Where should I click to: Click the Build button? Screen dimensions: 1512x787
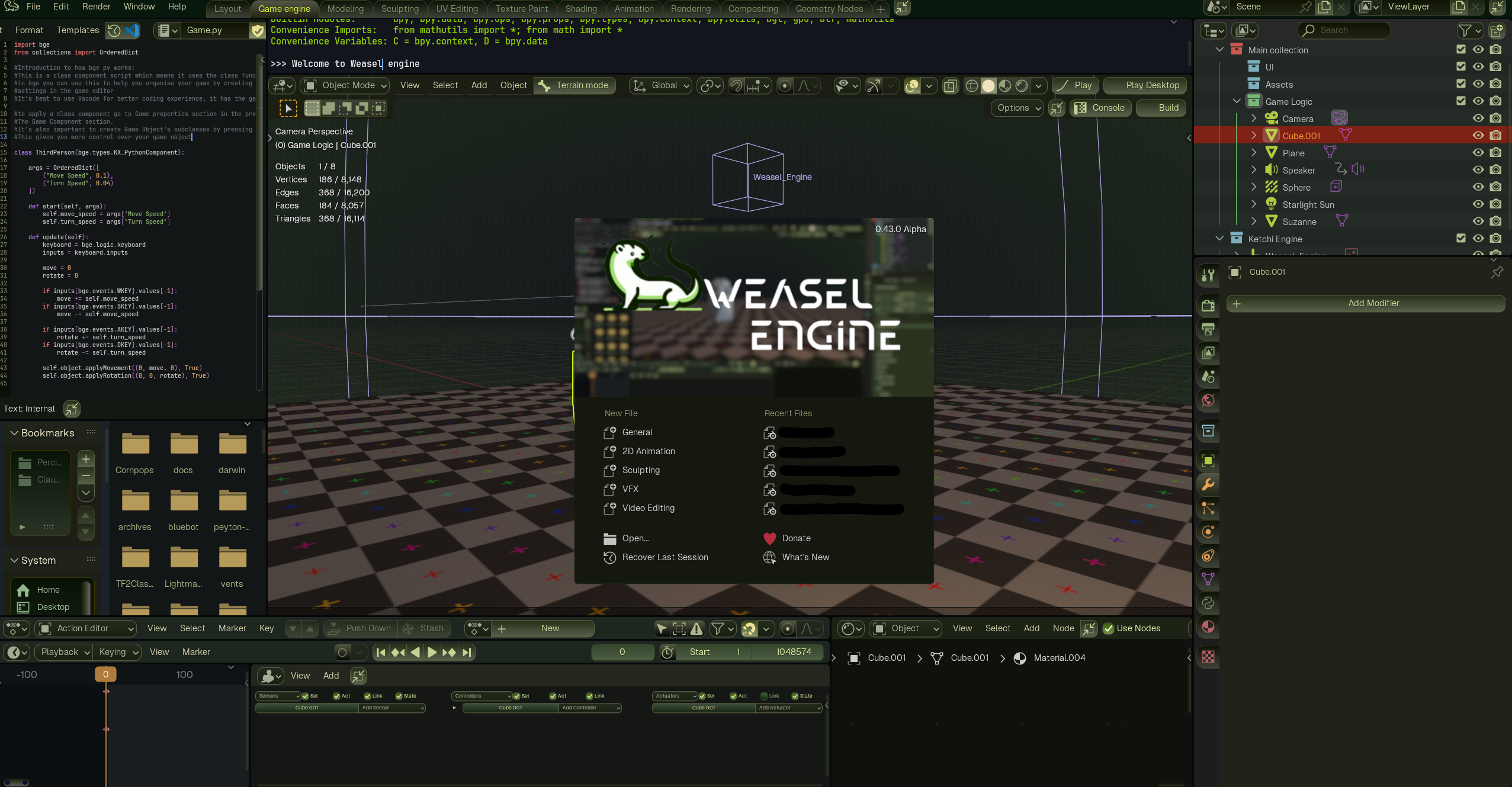click(1161, 108)
